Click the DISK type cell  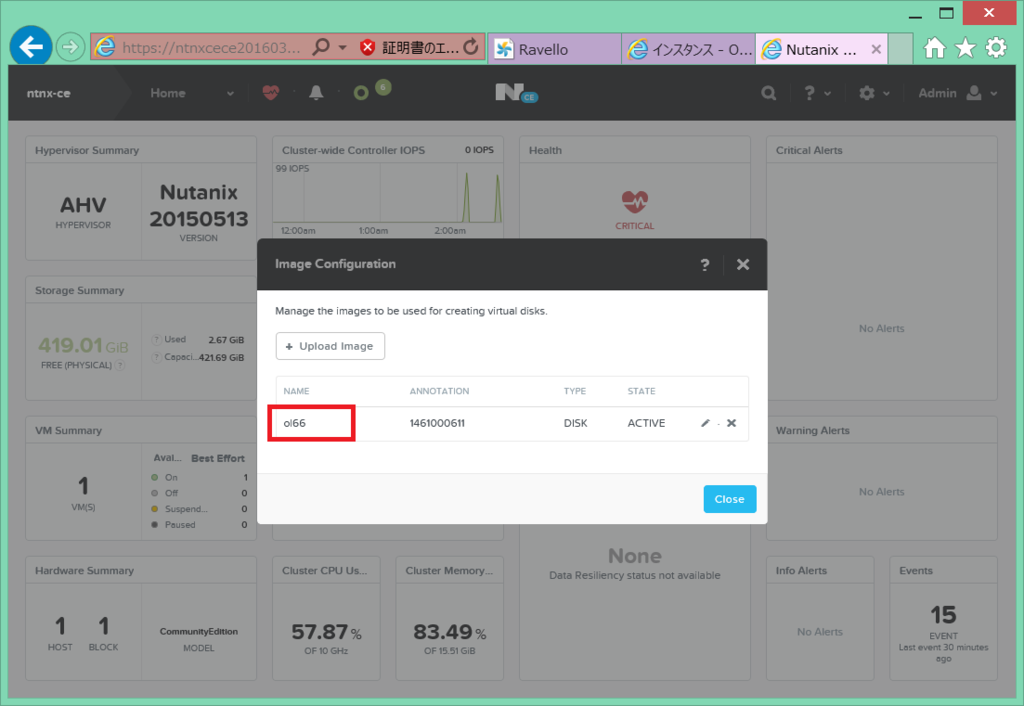575,423
